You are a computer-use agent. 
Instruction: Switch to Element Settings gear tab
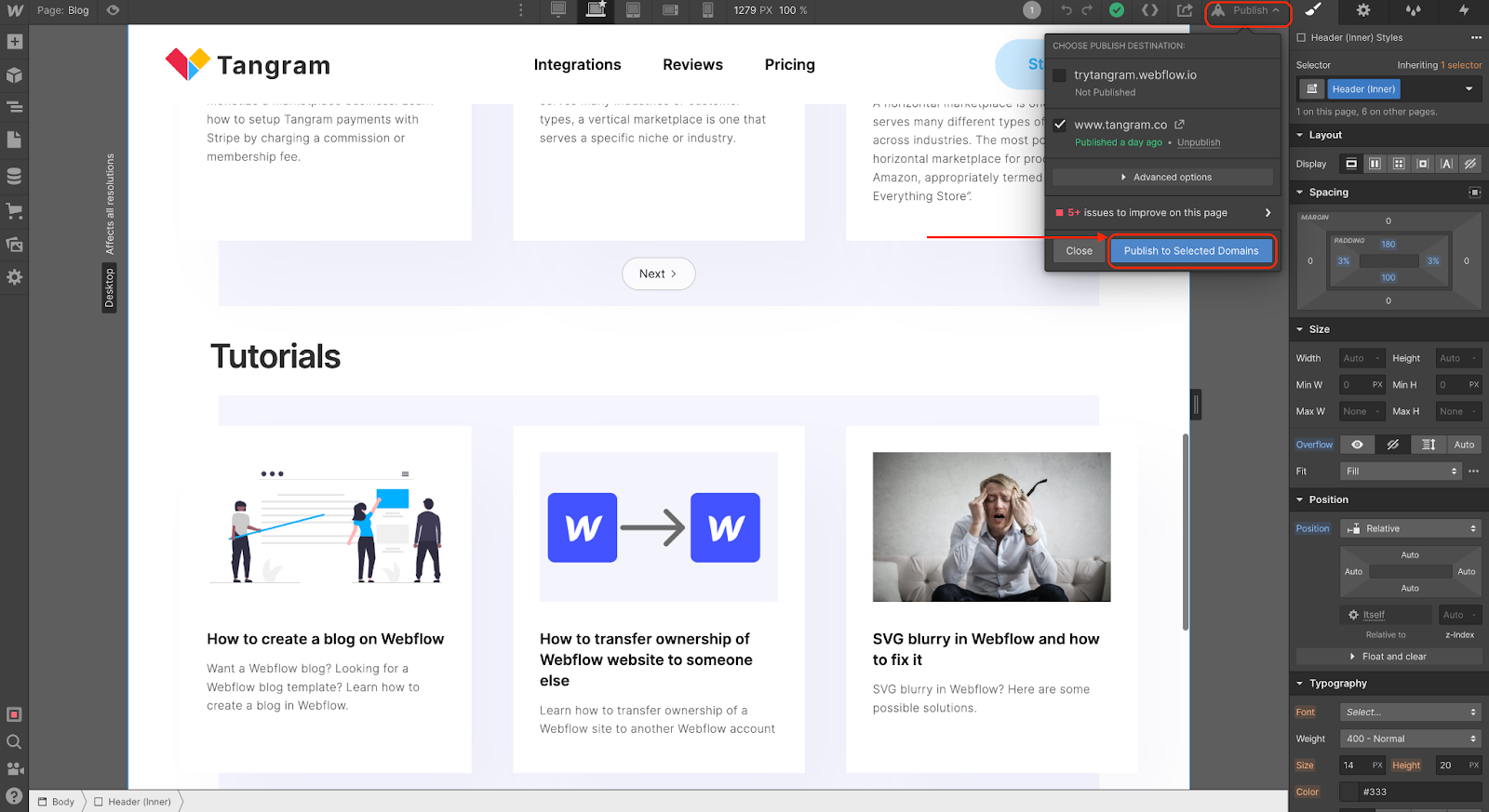tap(1363, 10)
